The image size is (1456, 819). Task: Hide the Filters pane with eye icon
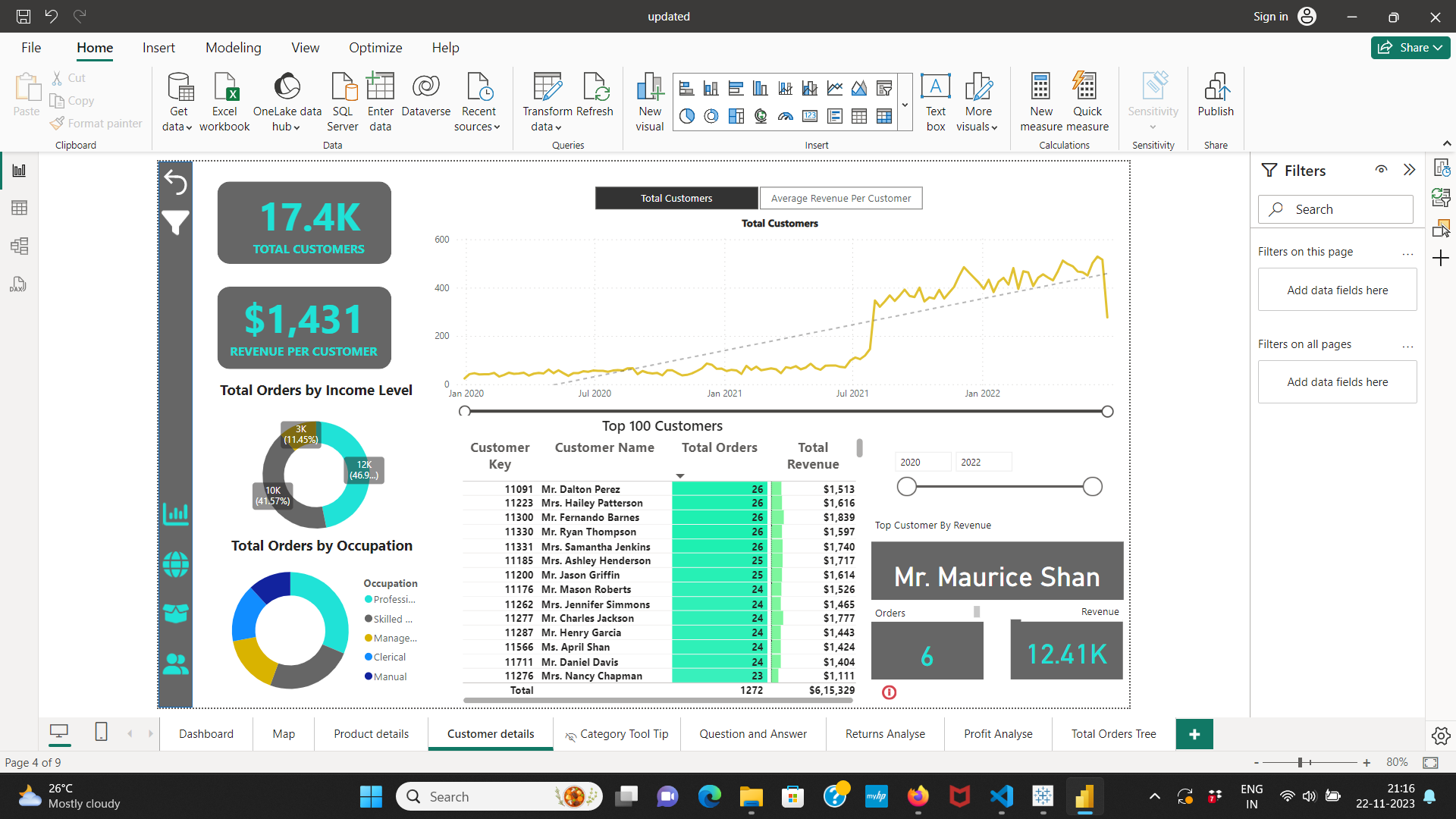coord(1381,170)
